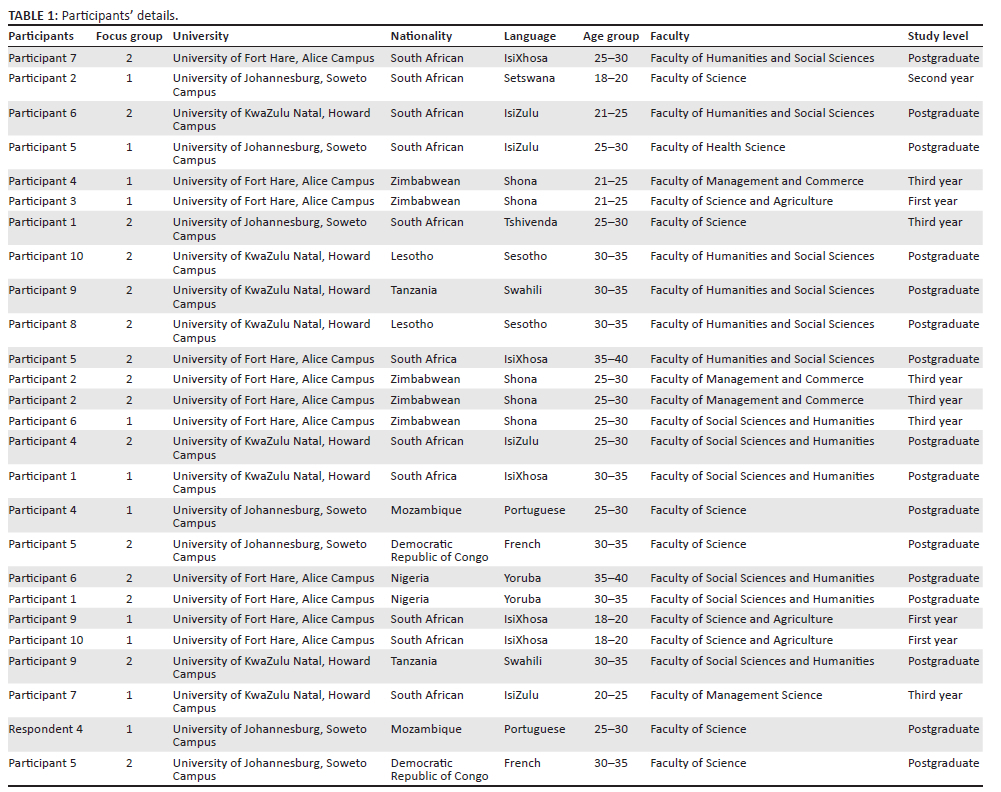Select the Faculty of Health Science cell
The width and height of the screenshot is (1001, 792).
717,147
